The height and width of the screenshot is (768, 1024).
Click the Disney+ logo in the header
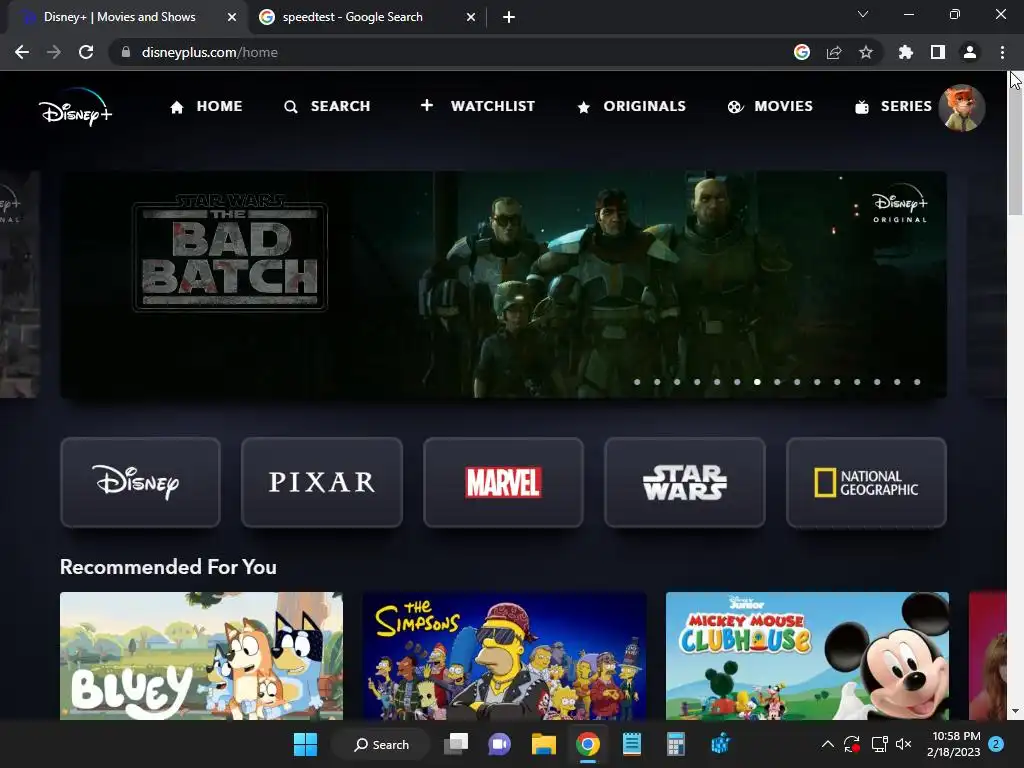point(75,107)
